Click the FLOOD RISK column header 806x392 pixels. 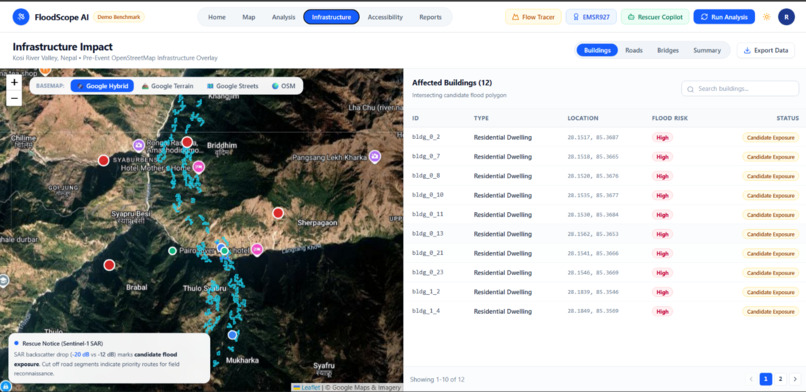point(669,118)
